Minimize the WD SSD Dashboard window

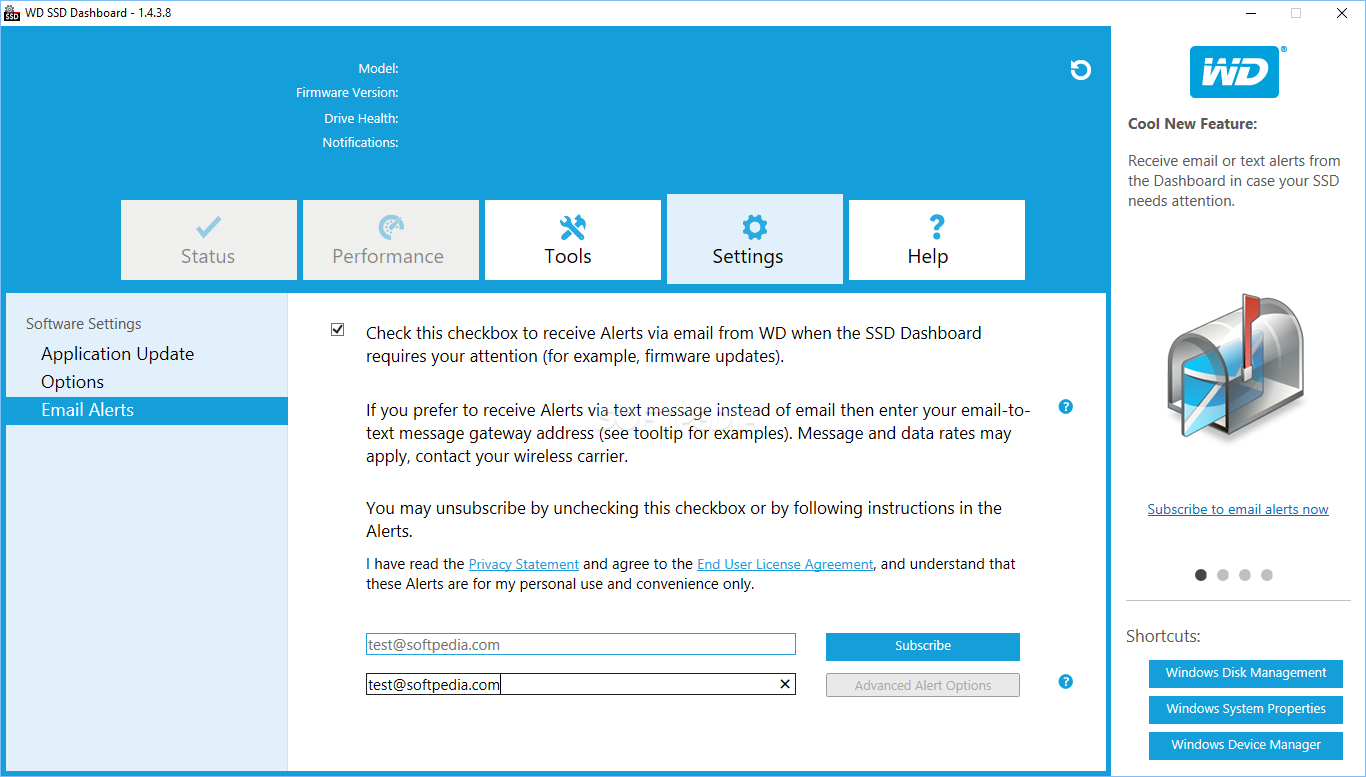click(1250, 13)
